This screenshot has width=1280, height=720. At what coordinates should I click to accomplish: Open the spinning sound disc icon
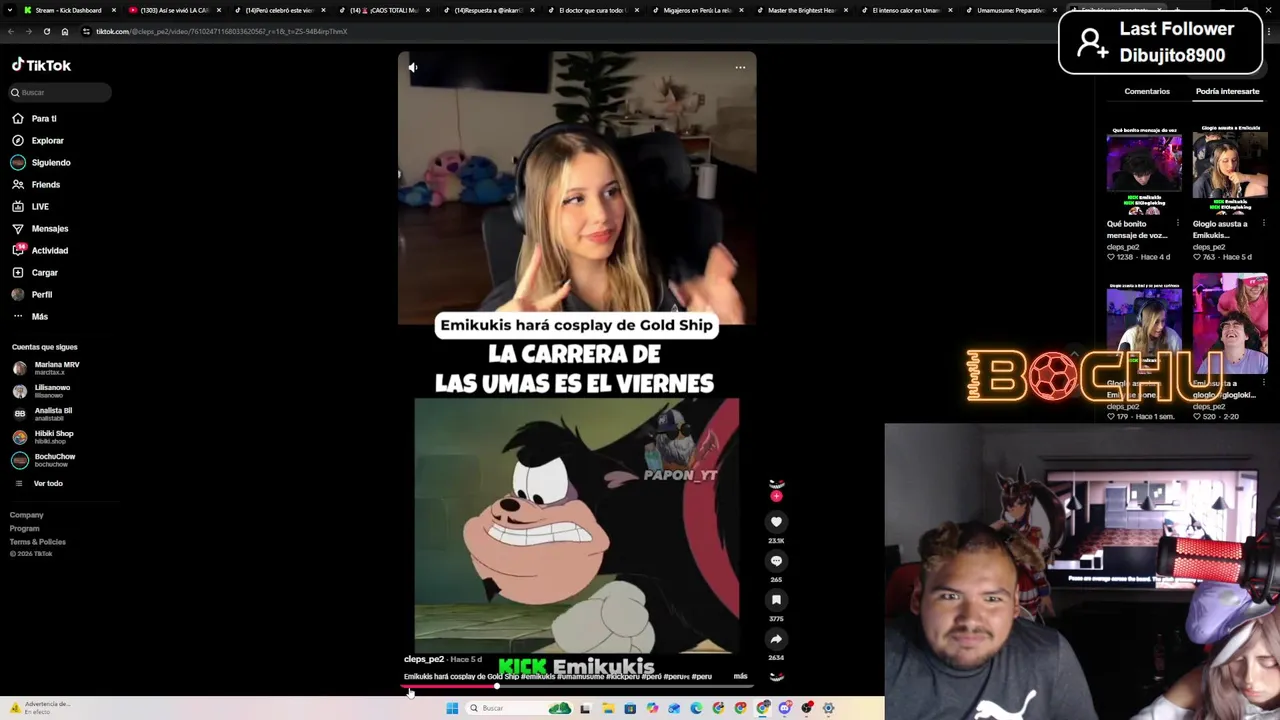click(x=776, y=677)
